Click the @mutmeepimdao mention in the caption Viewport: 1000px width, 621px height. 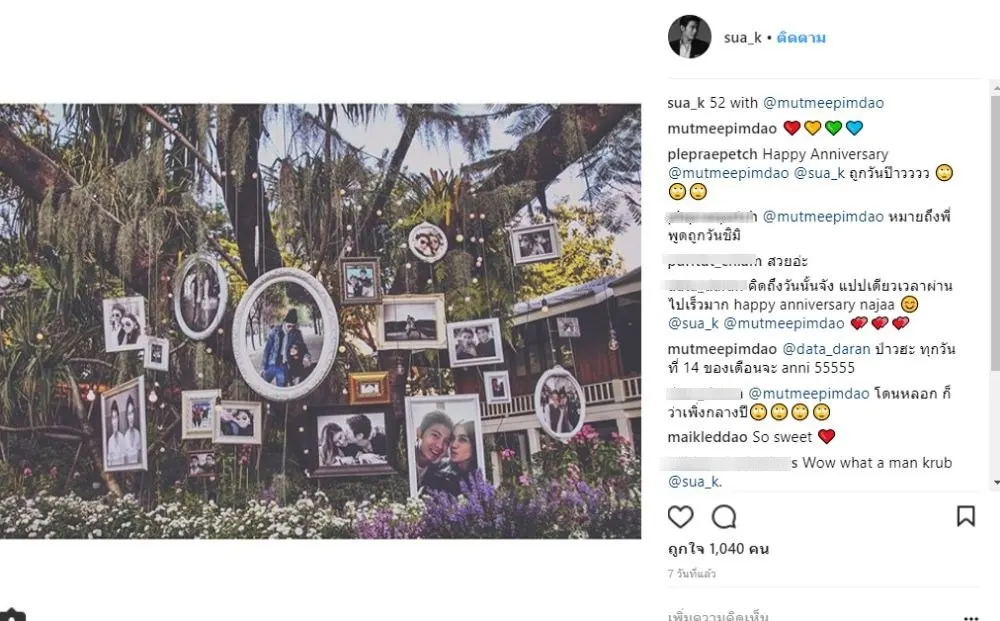click(x=823, y=102)
